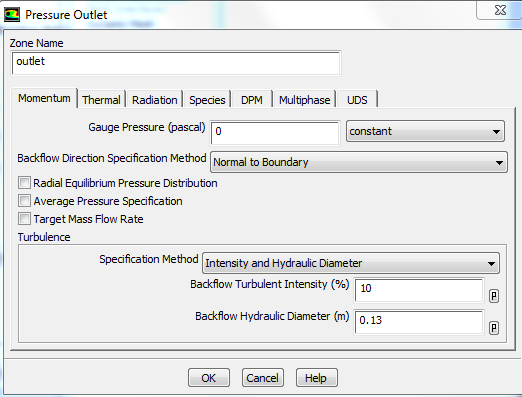
Task: Enable Radial Equilibrium Pressure Distribution checkbox
Action: tap(24, 183)
